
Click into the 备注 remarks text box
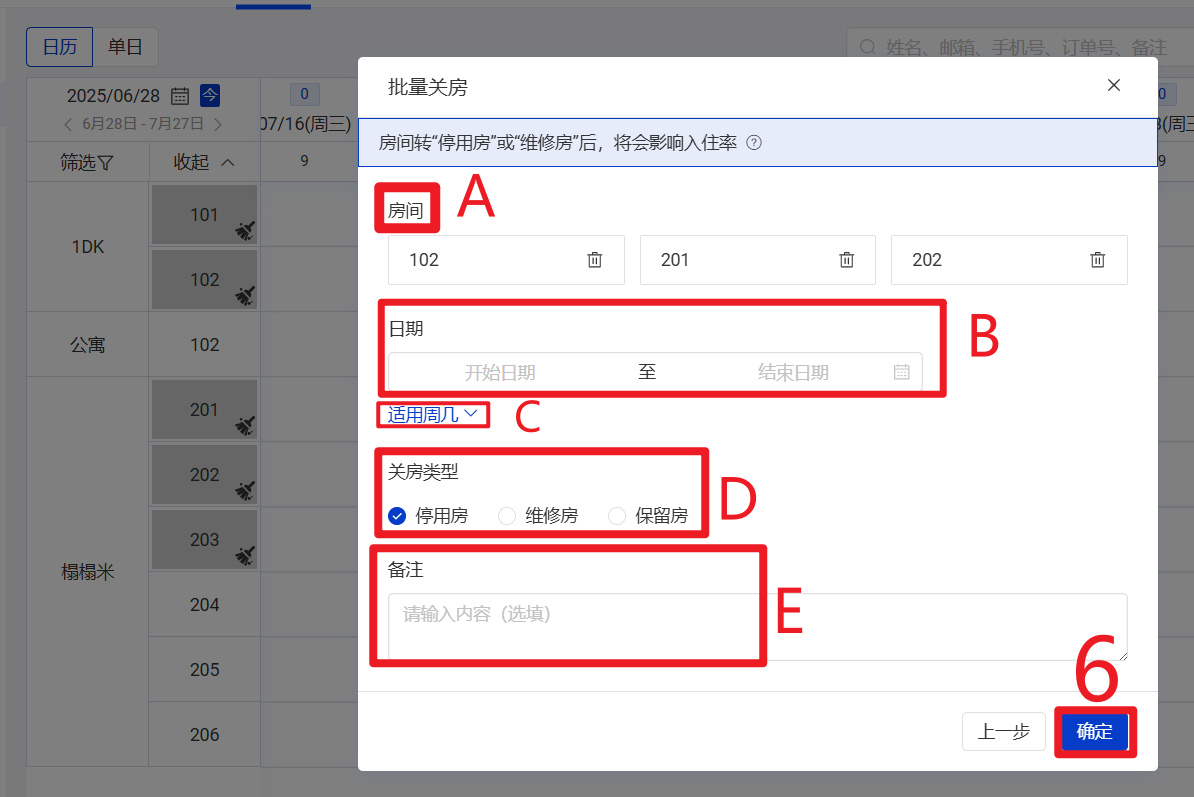point(757,625)
